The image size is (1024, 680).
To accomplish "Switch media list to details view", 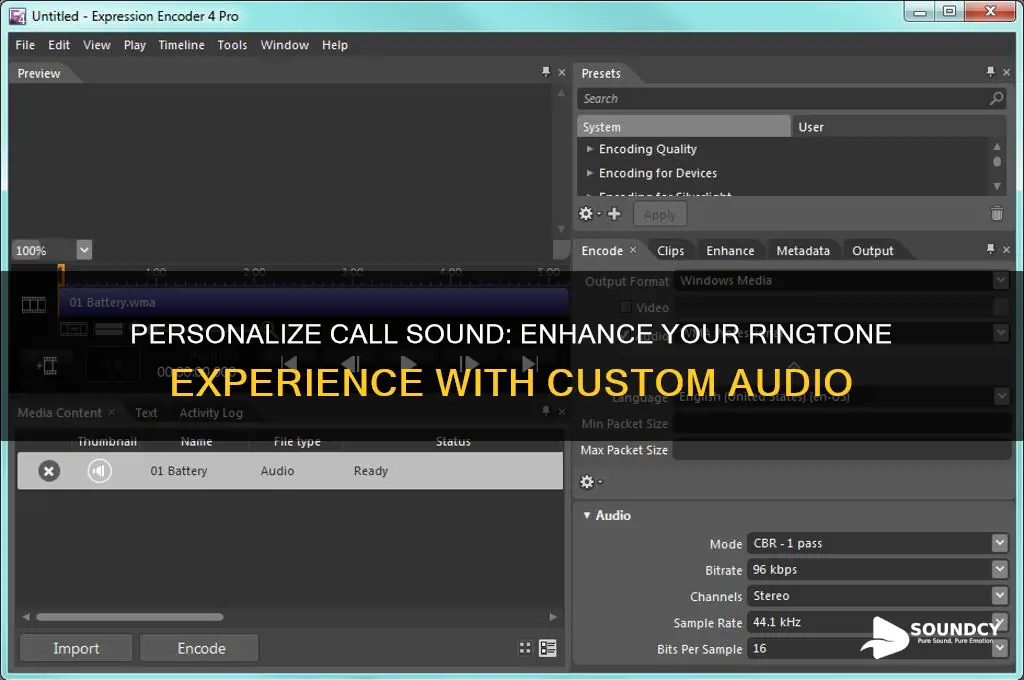I will pyautogui.click(x=548, y=648).
